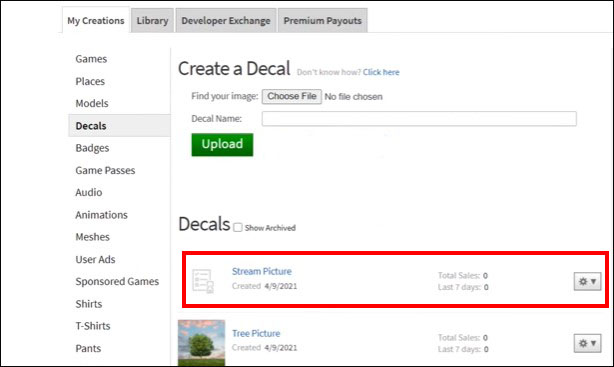The width and height of the screenshot is (614, 367).
Task: Open the T-Shirts category
Action: pos(93,326)
